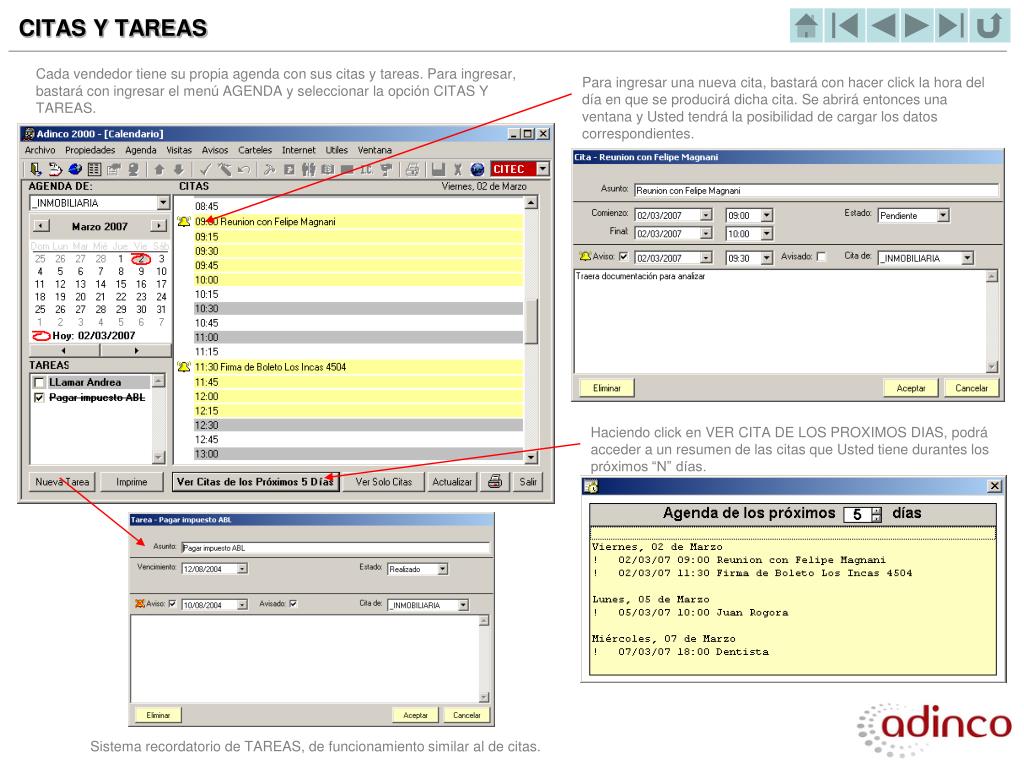Click scroll-down arrow of TAREAS list

tap(158, 456)
